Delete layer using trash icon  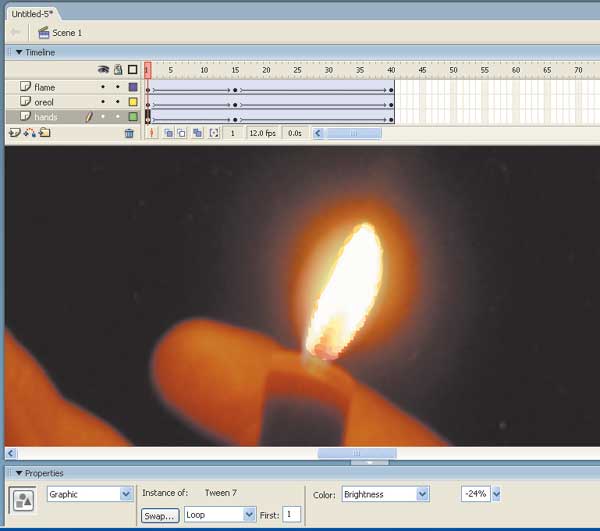129,133
